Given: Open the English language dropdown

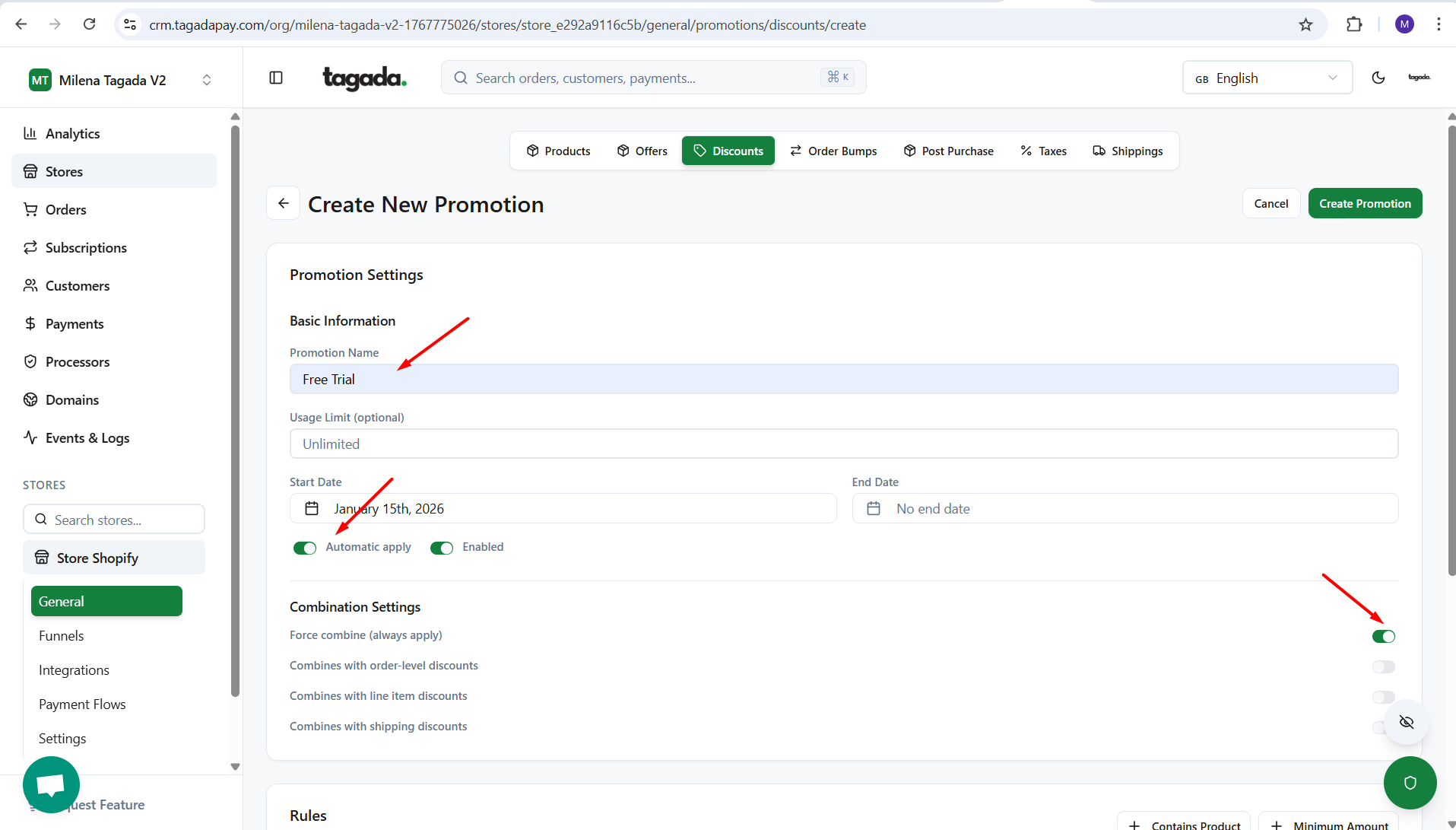Looking at the screenshot, I should (x=1267, y=78).
